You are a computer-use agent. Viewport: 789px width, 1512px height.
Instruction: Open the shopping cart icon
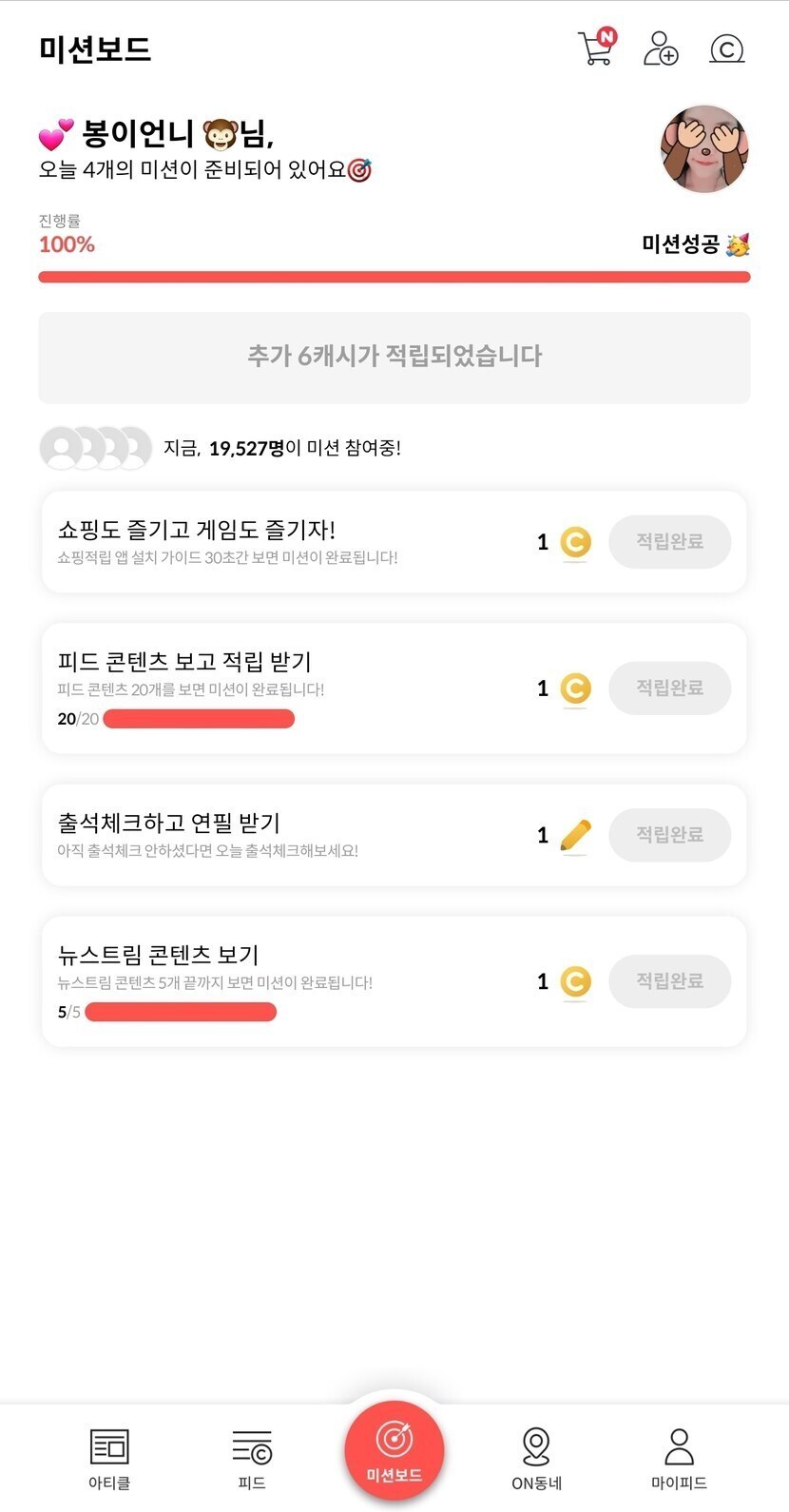pos(596,48)
